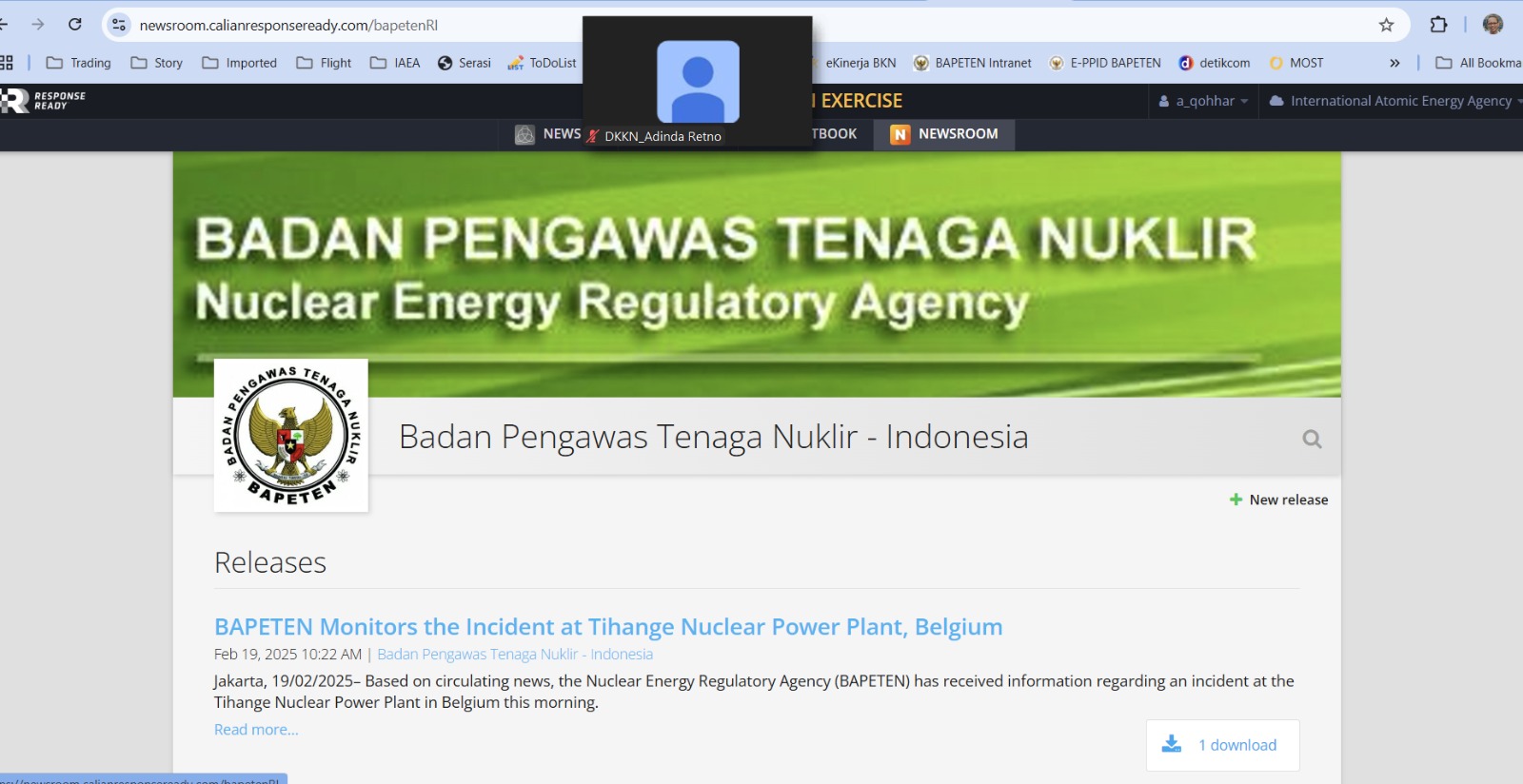Open the Flight bookmark folder

[324, 63]
